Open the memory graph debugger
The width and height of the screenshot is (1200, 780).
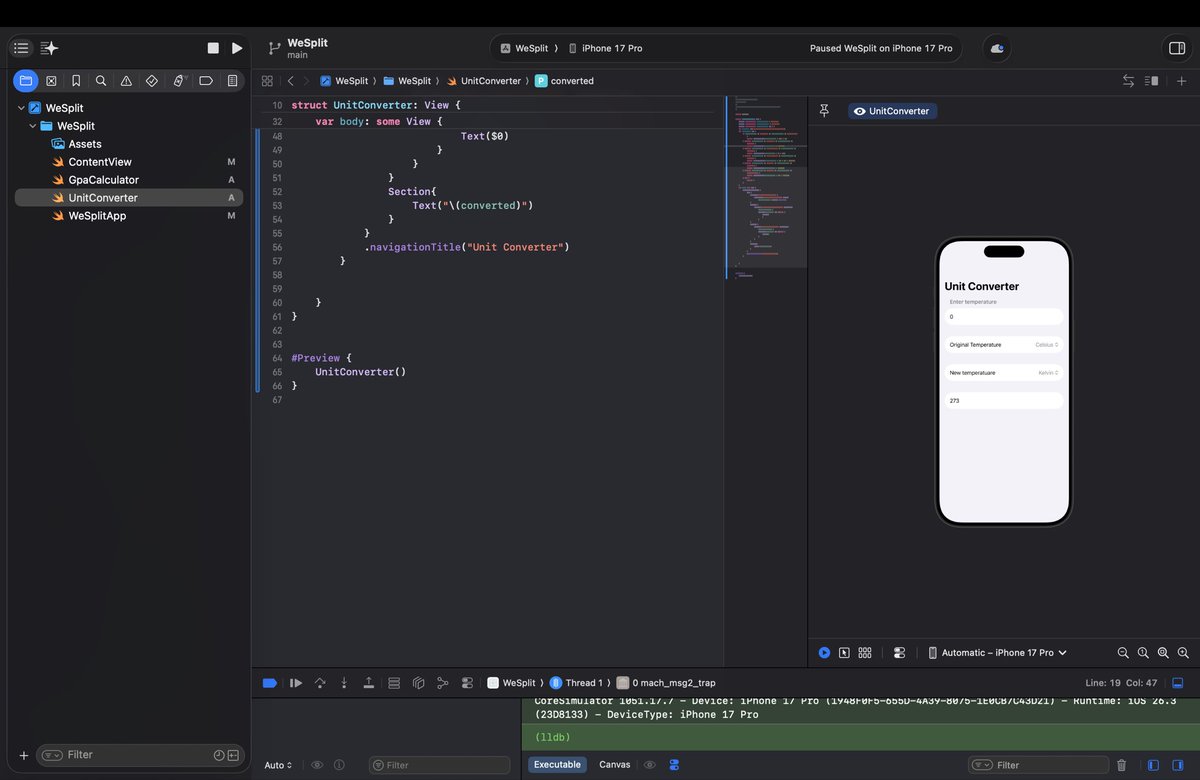tap(442, 683)
